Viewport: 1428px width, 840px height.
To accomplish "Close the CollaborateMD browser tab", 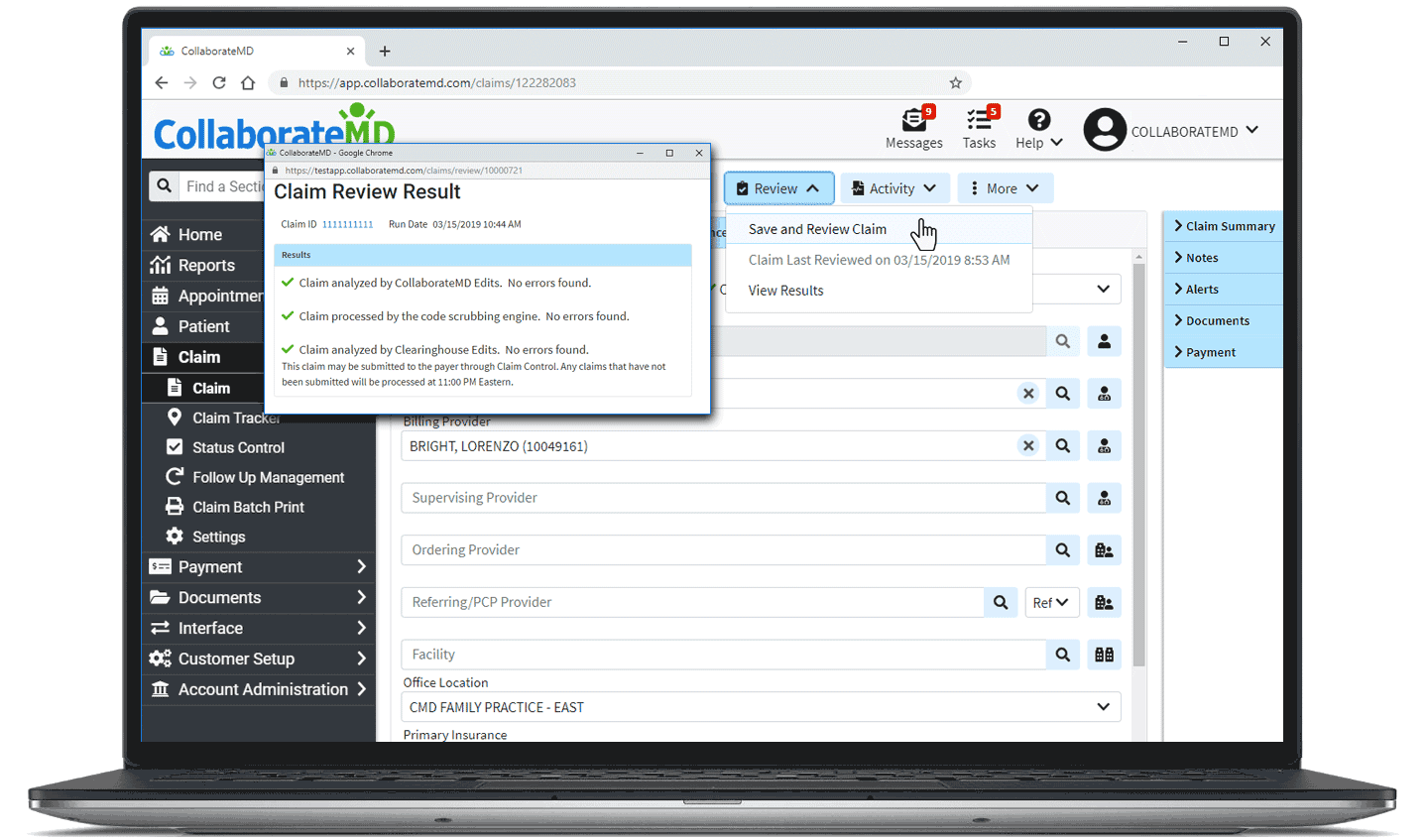I will coord(350,51).
